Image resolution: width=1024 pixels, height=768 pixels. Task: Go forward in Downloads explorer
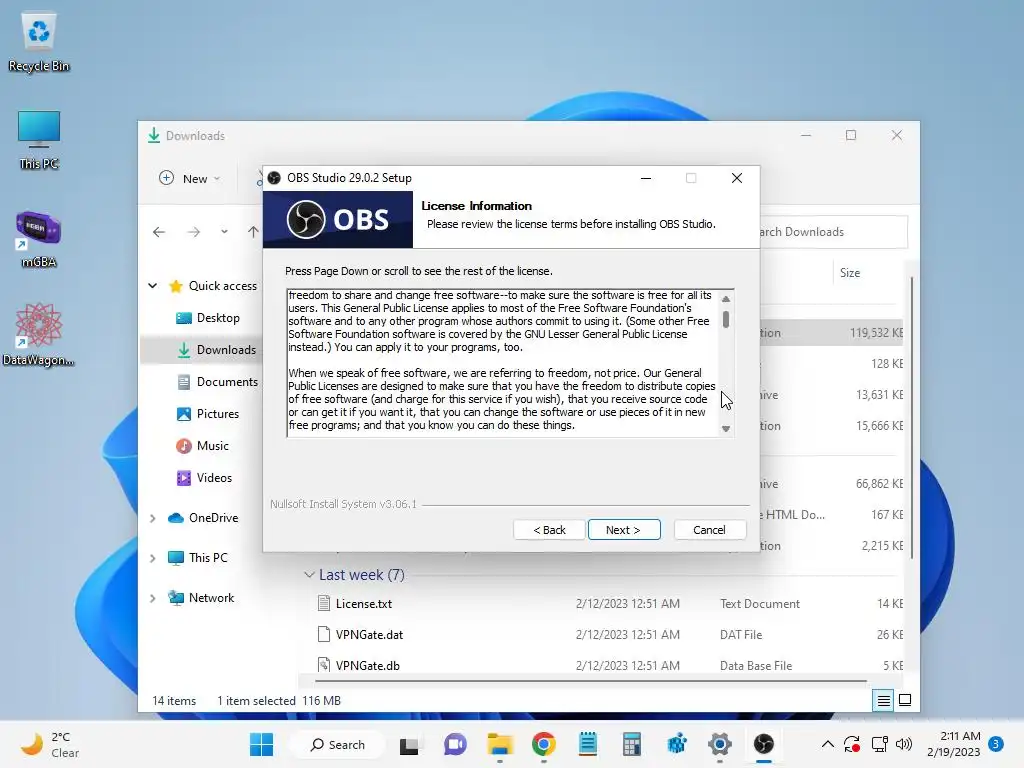pos(193,232)
